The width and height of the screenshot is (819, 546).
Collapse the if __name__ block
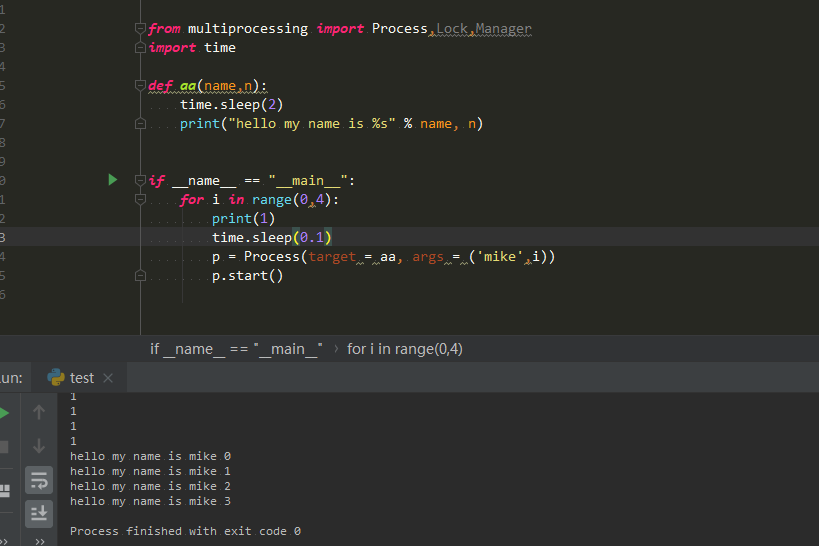(140, 181)
